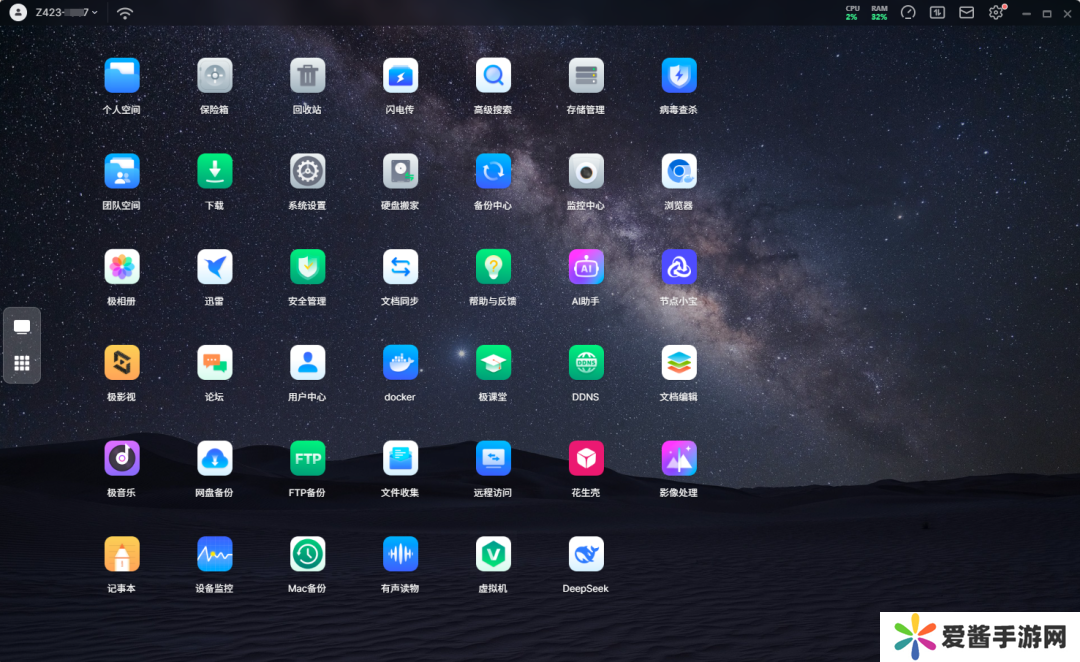Expand the Z423 account dropdown
Screen dimensions: 1080x662
pos(66,13)
